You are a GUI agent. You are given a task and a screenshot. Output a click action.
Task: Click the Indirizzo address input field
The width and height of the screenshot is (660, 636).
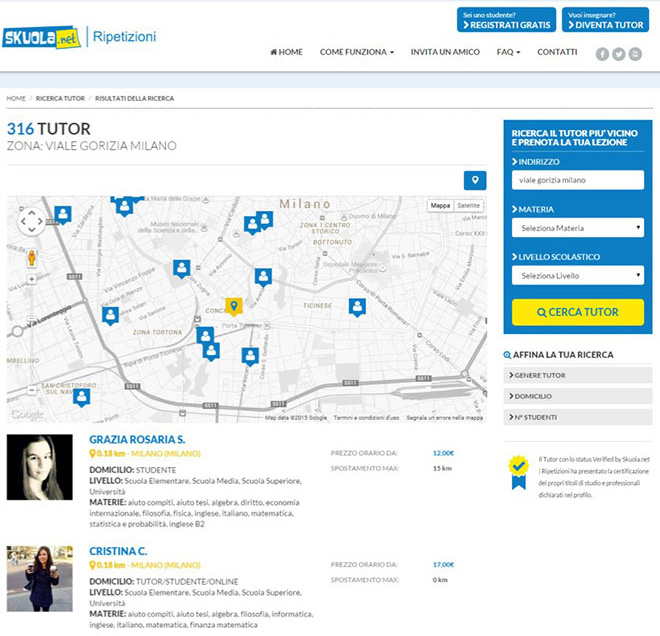[578, 180]
